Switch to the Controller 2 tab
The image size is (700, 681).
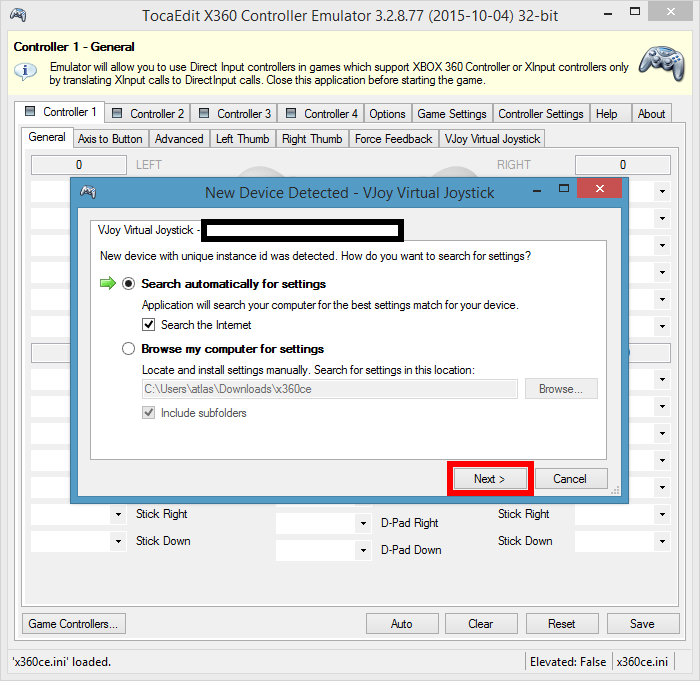click(148, 113)
